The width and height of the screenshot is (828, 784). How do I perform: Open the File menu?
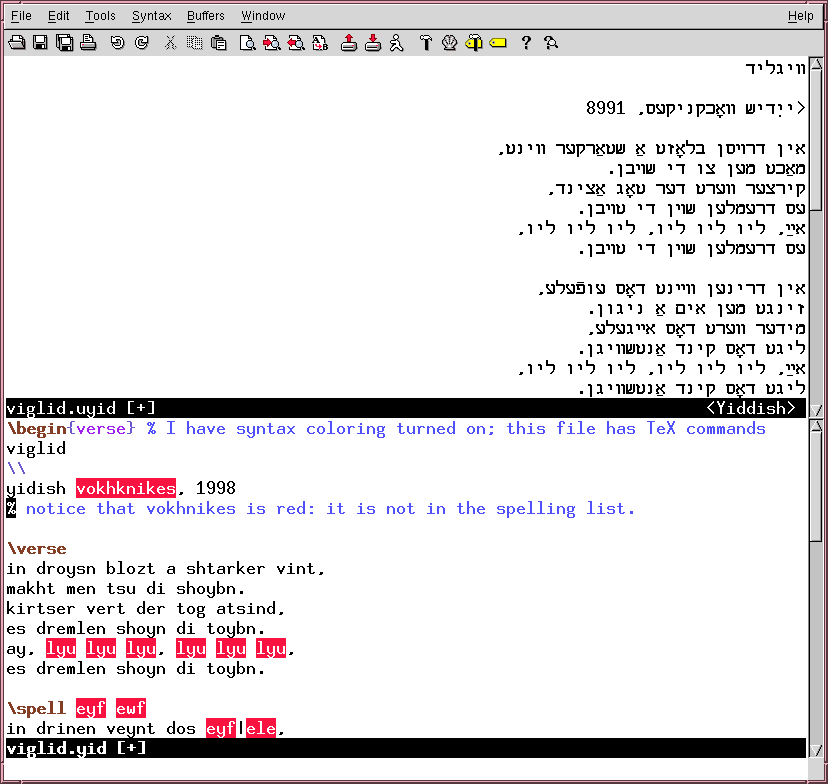(x=21, y=16)
